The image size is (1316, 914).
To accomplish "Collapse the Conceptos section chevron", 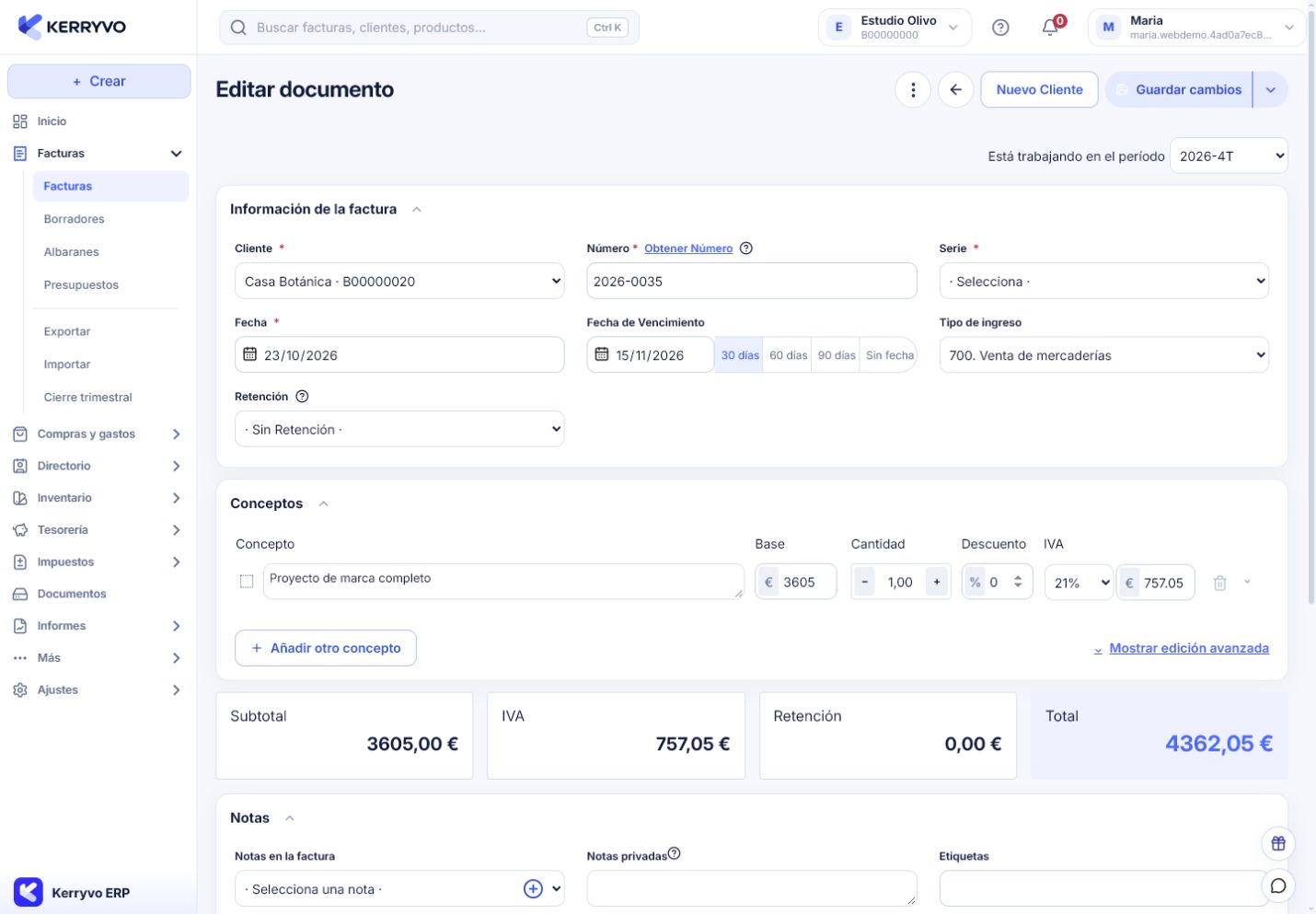I will (323, 503).
